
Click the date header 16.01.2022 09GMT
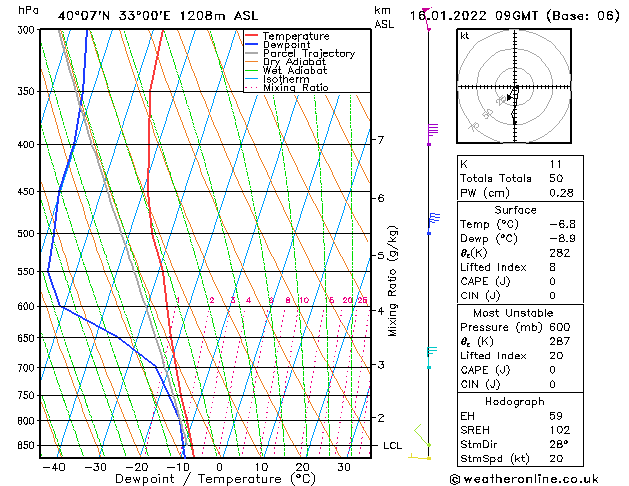(x=474, y=16)
